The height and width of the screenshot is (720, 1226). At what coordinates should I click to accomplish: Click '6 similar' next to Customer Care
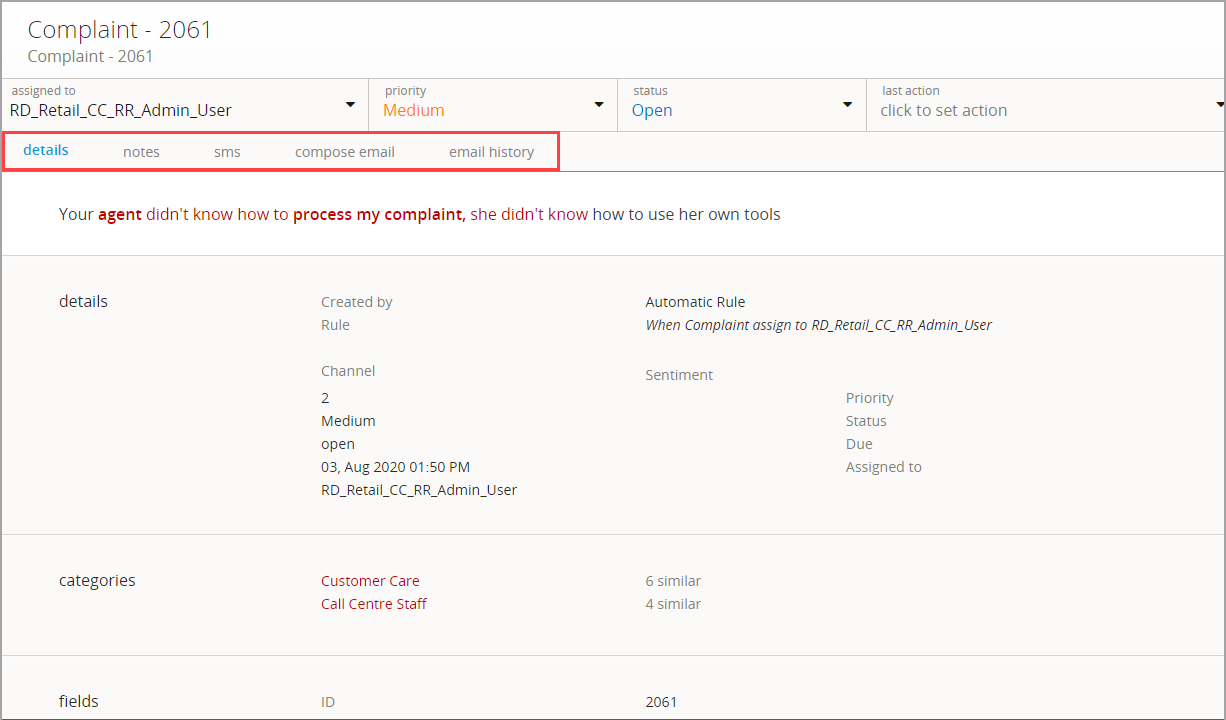coord(673,581)
